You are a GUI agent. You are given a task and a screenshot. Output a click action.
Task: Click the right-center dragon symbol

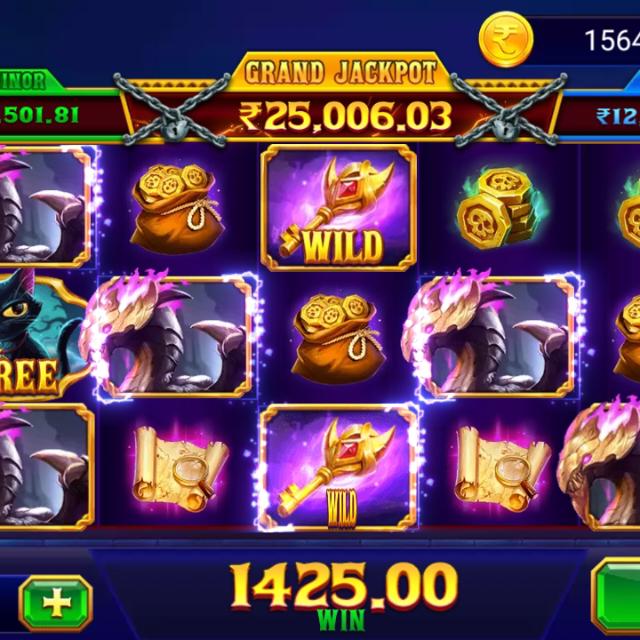pos(494,335)
